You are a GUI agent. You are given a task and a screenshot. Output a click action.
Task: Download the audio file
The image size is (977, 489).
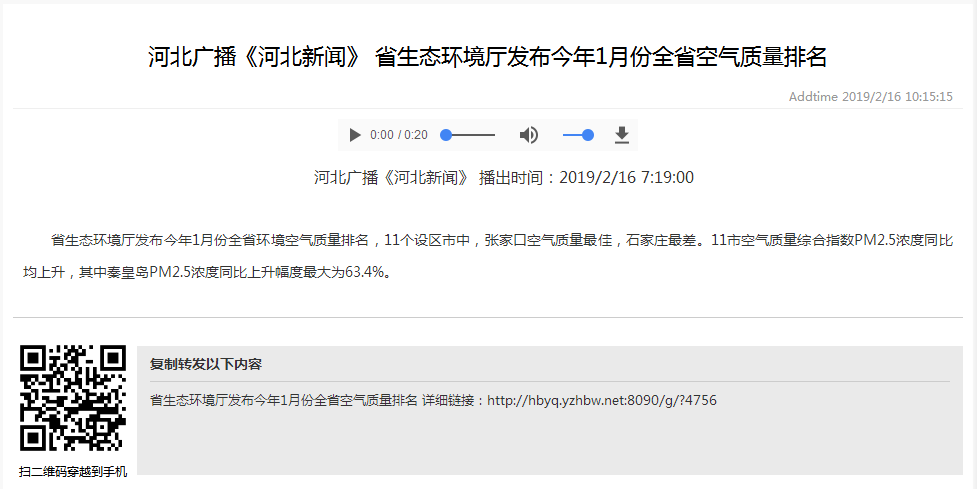(x=621, y=135)
